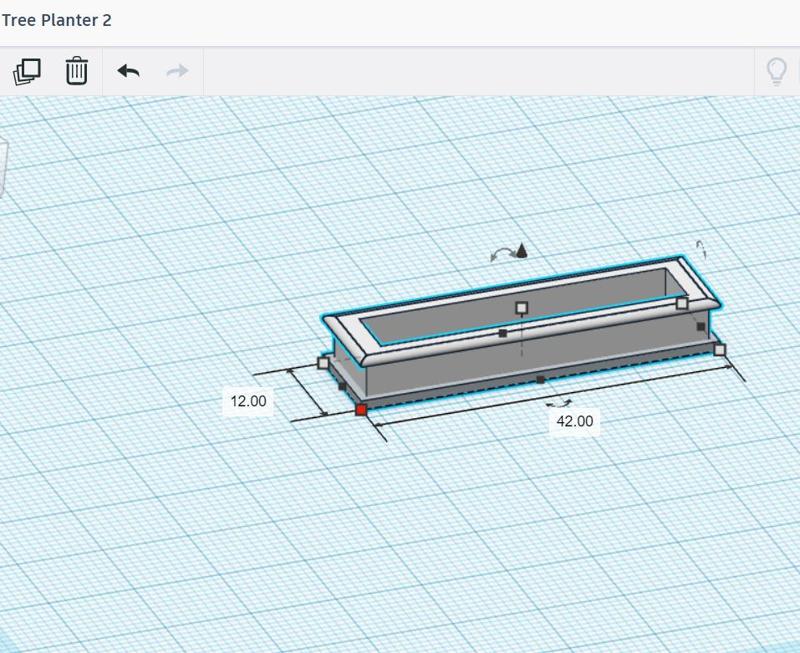Click the Tree Planter 2 project title
The height and width of the screenshot is (653, 800).
point(56,20)
